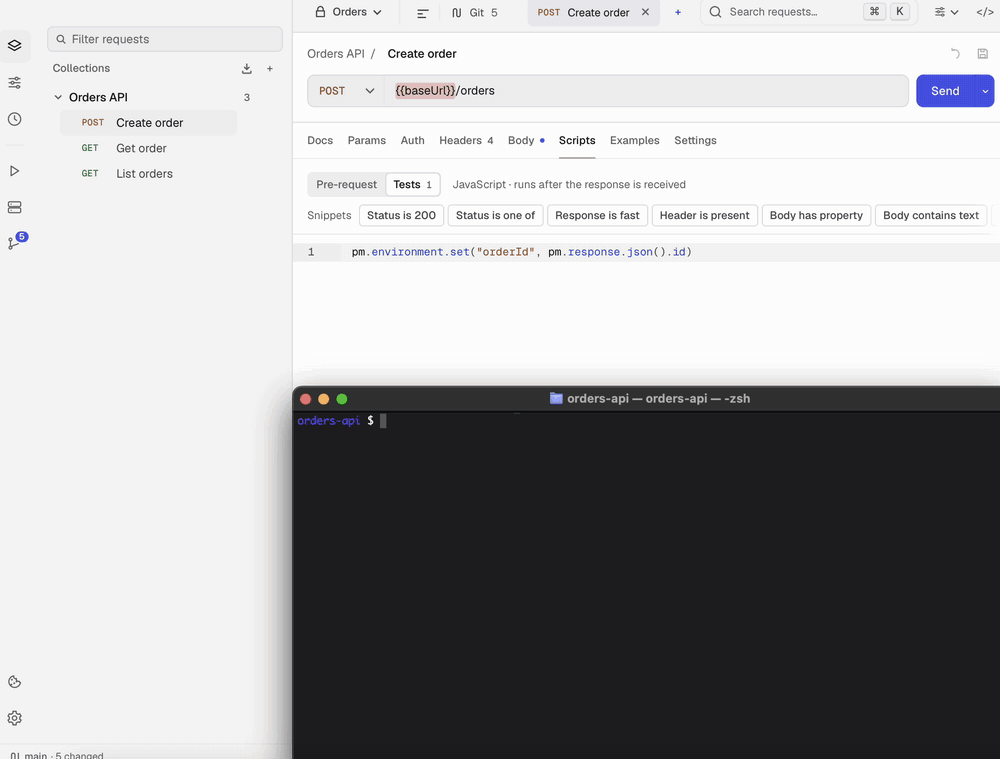Switch to the Headers tab
Image resolution: width=1000 pixels, height=759 pixels.
click(466, 140)
